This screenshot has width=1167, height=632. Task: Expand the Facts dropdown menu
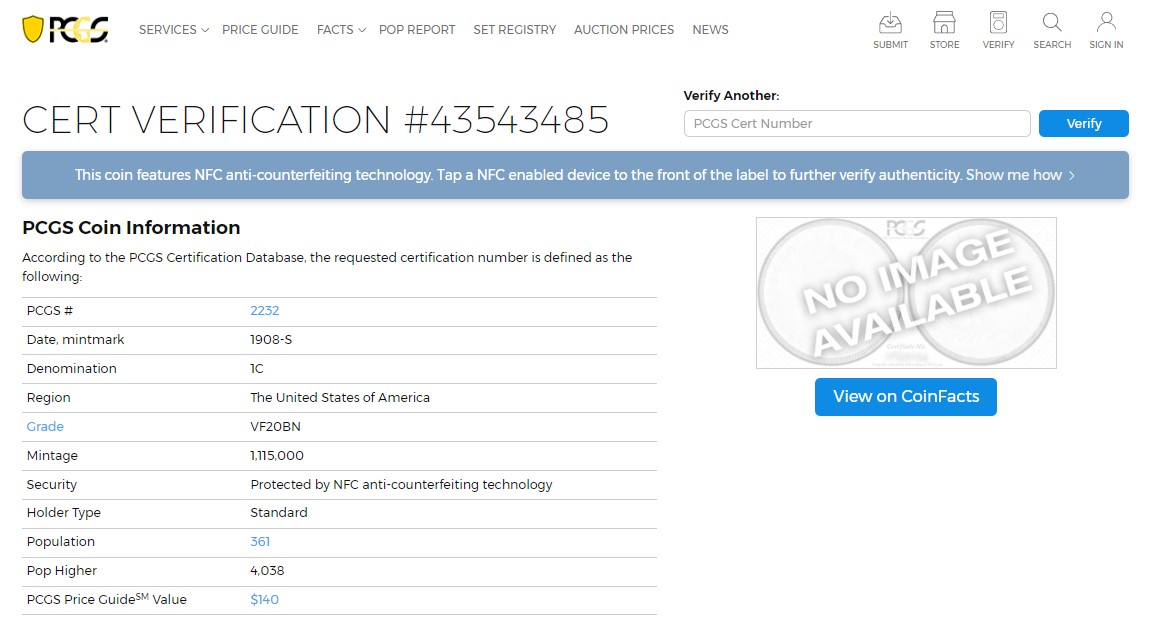click(x=341, y=30)
